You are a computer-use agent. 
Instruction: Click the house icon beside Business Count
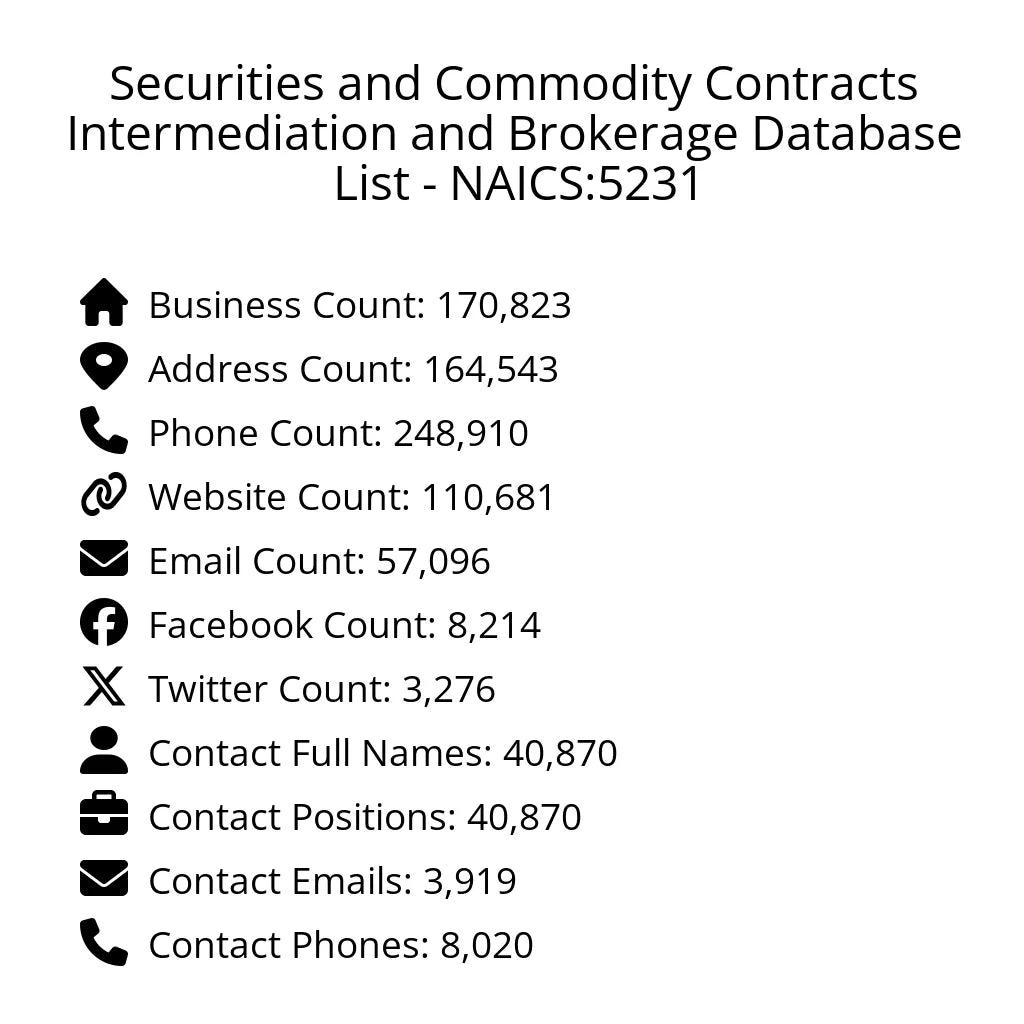click(x=104, y=303)
